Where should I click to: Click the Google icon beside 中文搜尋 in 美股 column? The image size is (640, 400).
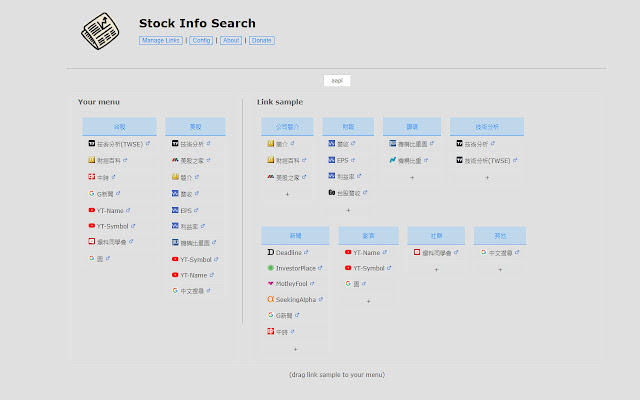point(175,290)
